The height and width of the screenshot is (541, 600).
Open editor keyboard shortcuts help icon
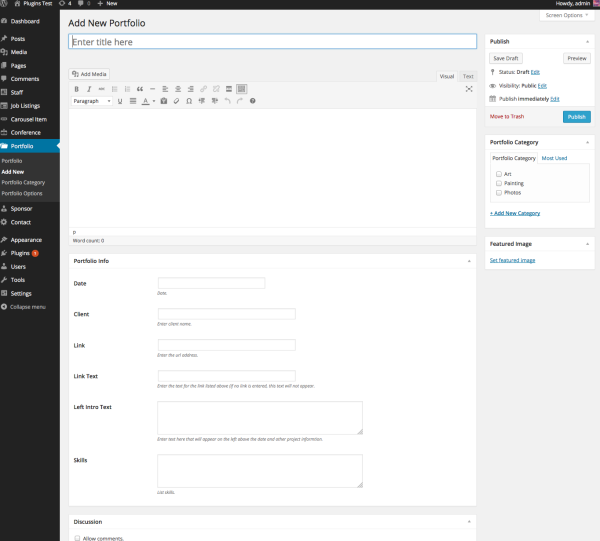pyautogui.click(x=253, y=101)
